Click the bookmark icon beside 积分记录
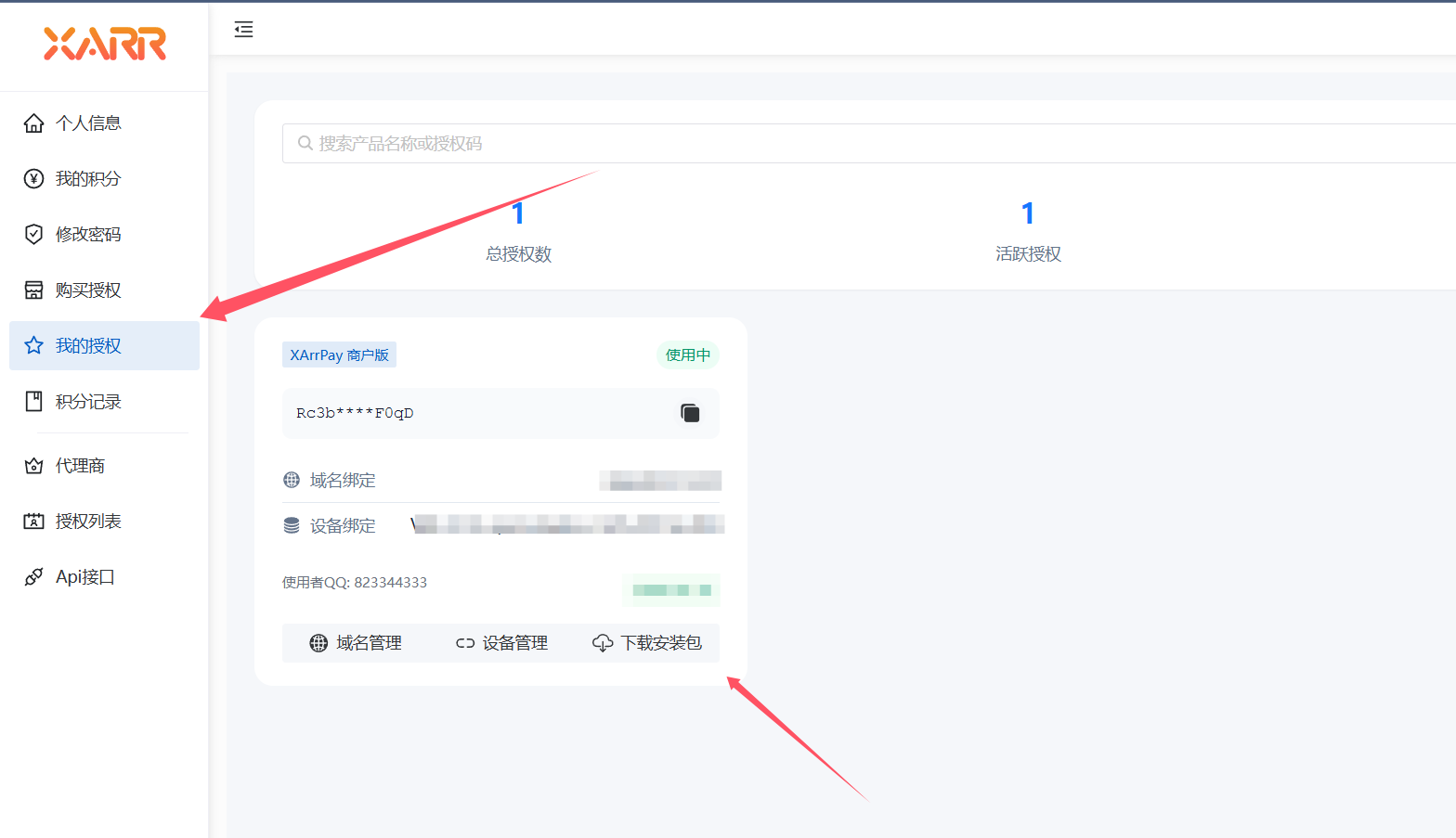 tap(33, 401)
